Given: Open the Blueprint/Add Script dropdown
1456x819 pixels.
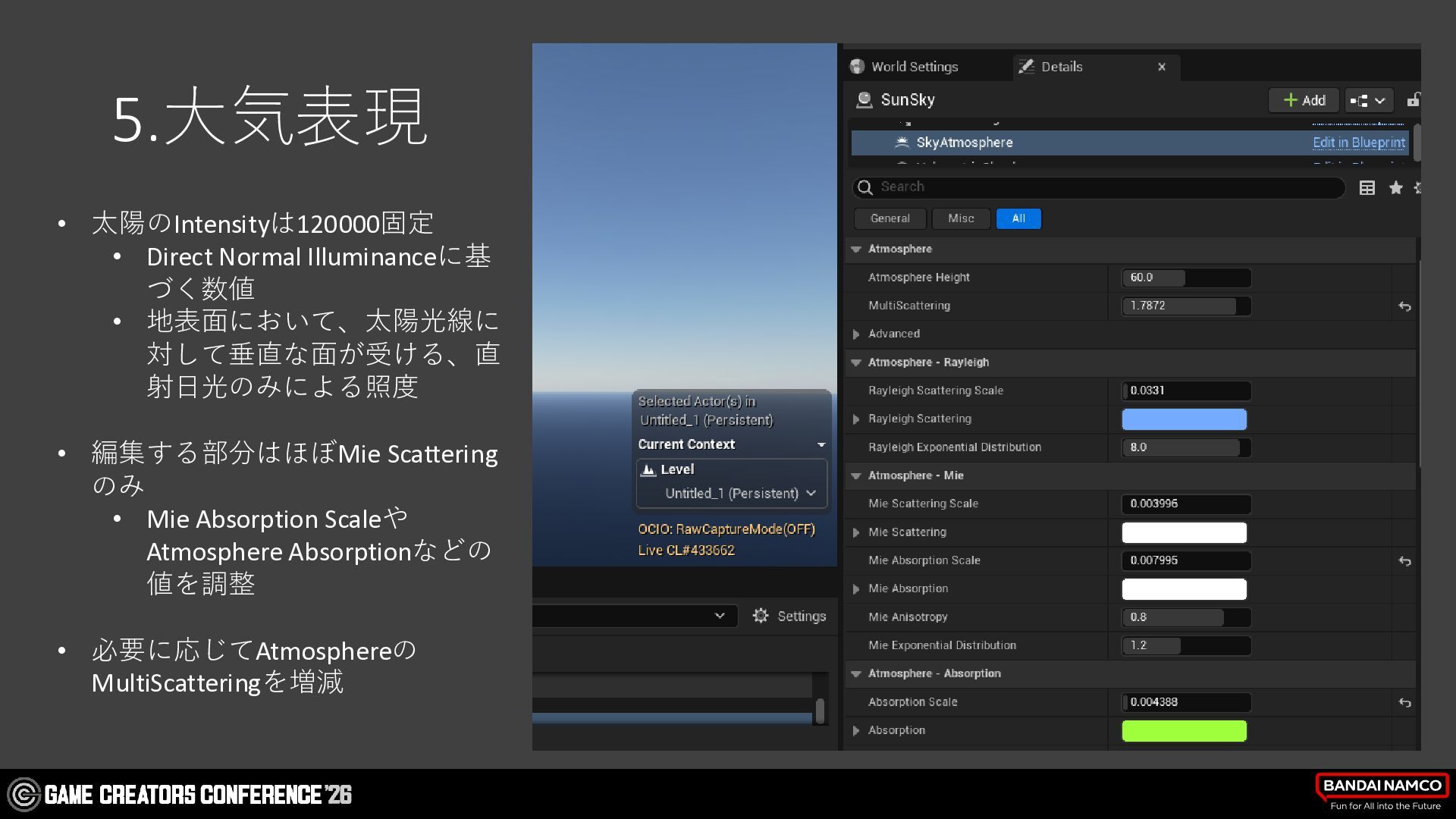Looking at the screenshot, I should pyautogui.click(x=1368, y=100).
